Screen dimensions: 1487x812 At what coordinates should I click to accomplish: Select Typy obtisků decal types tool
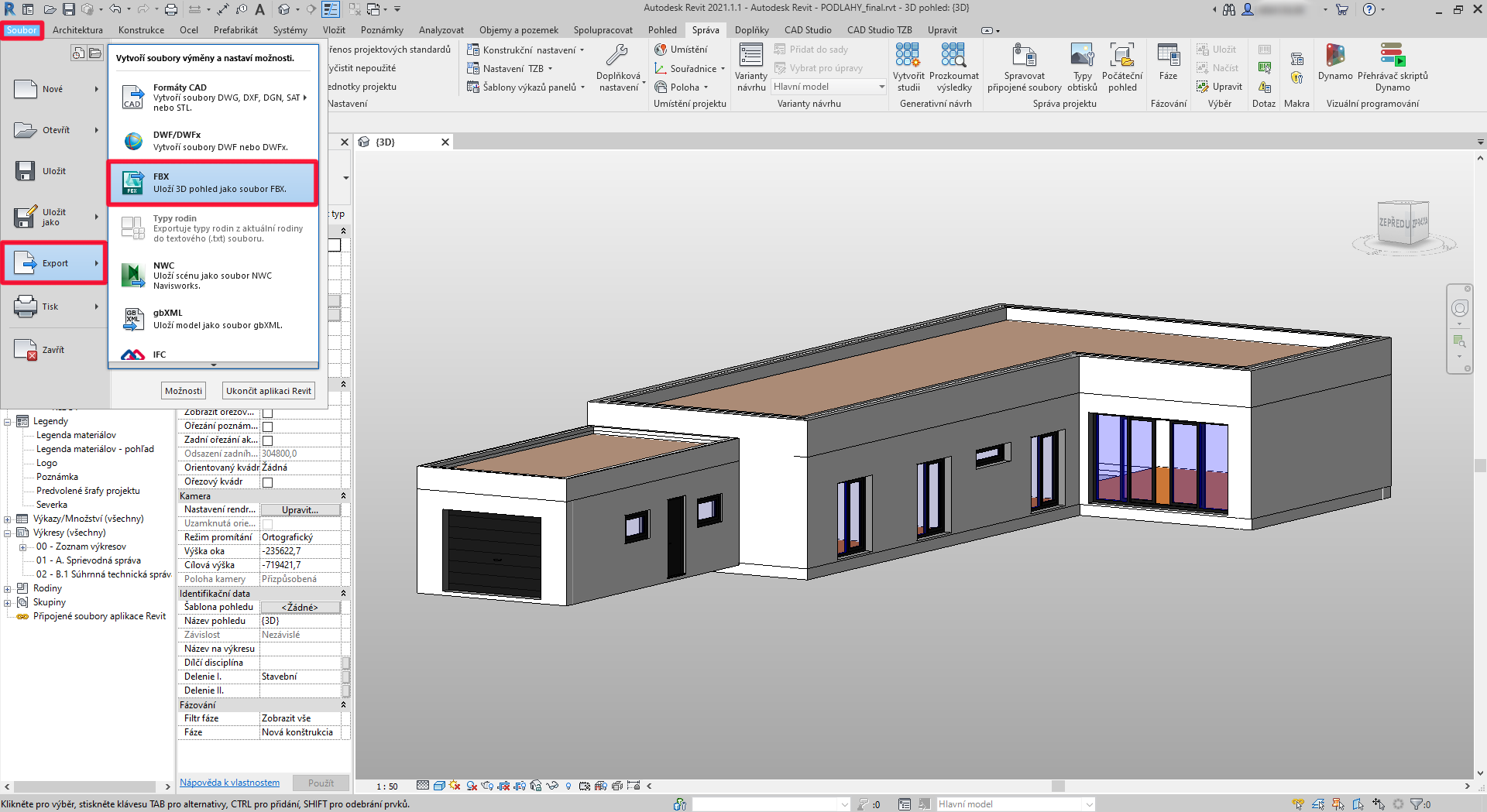(1082, 66)
